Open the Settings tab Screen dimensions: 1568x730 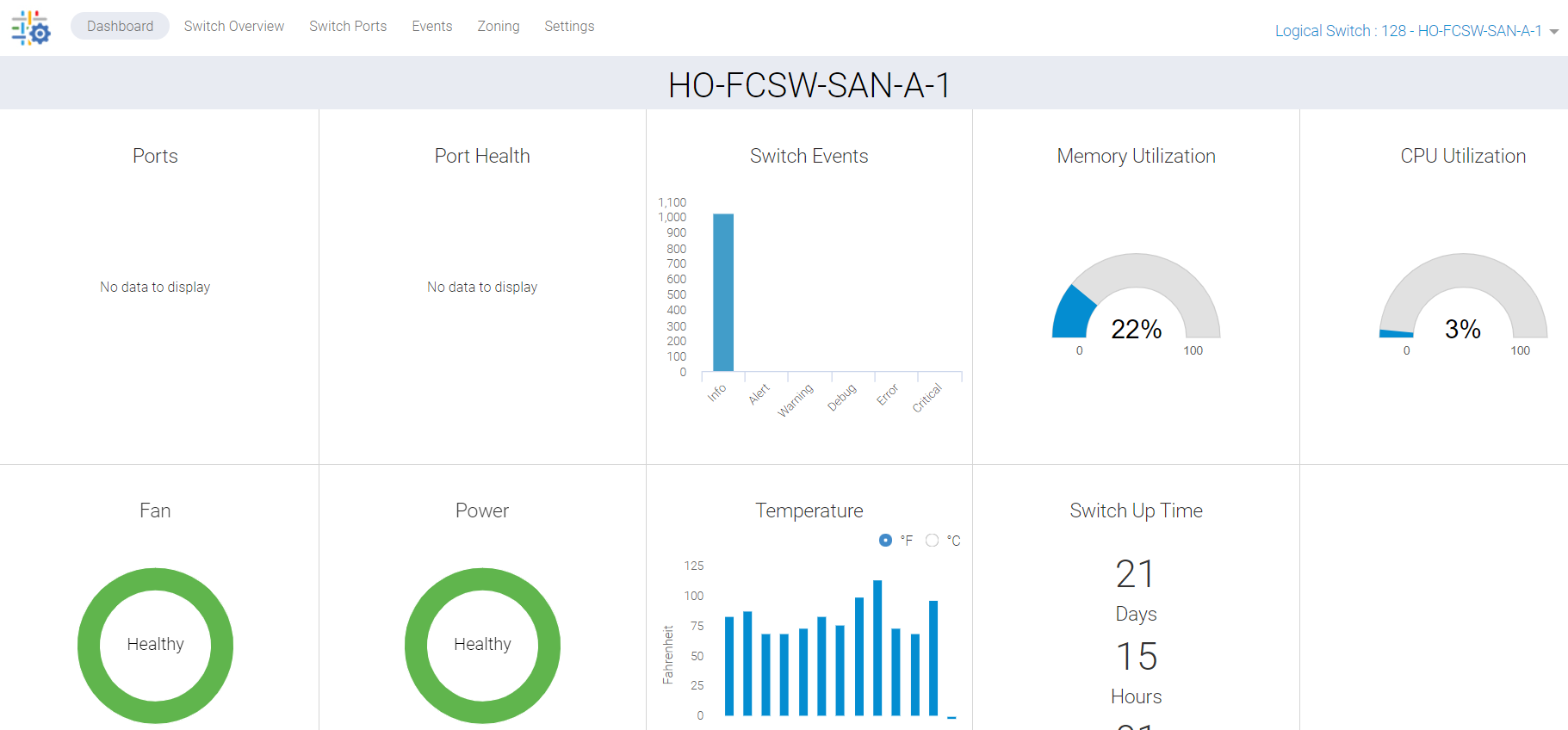pos(569,26)
